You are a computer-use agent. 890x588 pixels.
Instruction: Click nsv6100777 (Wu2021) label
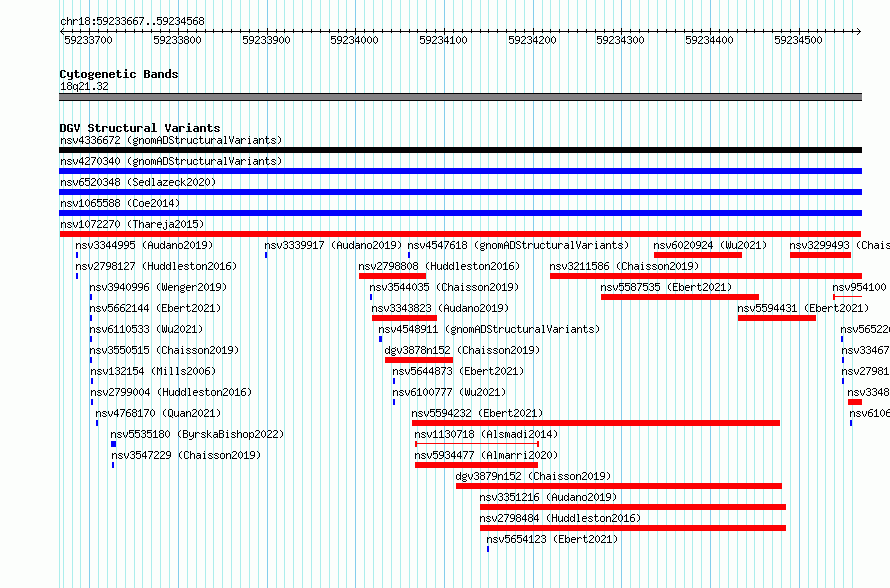pyautogui.click(x=449, y=392)
